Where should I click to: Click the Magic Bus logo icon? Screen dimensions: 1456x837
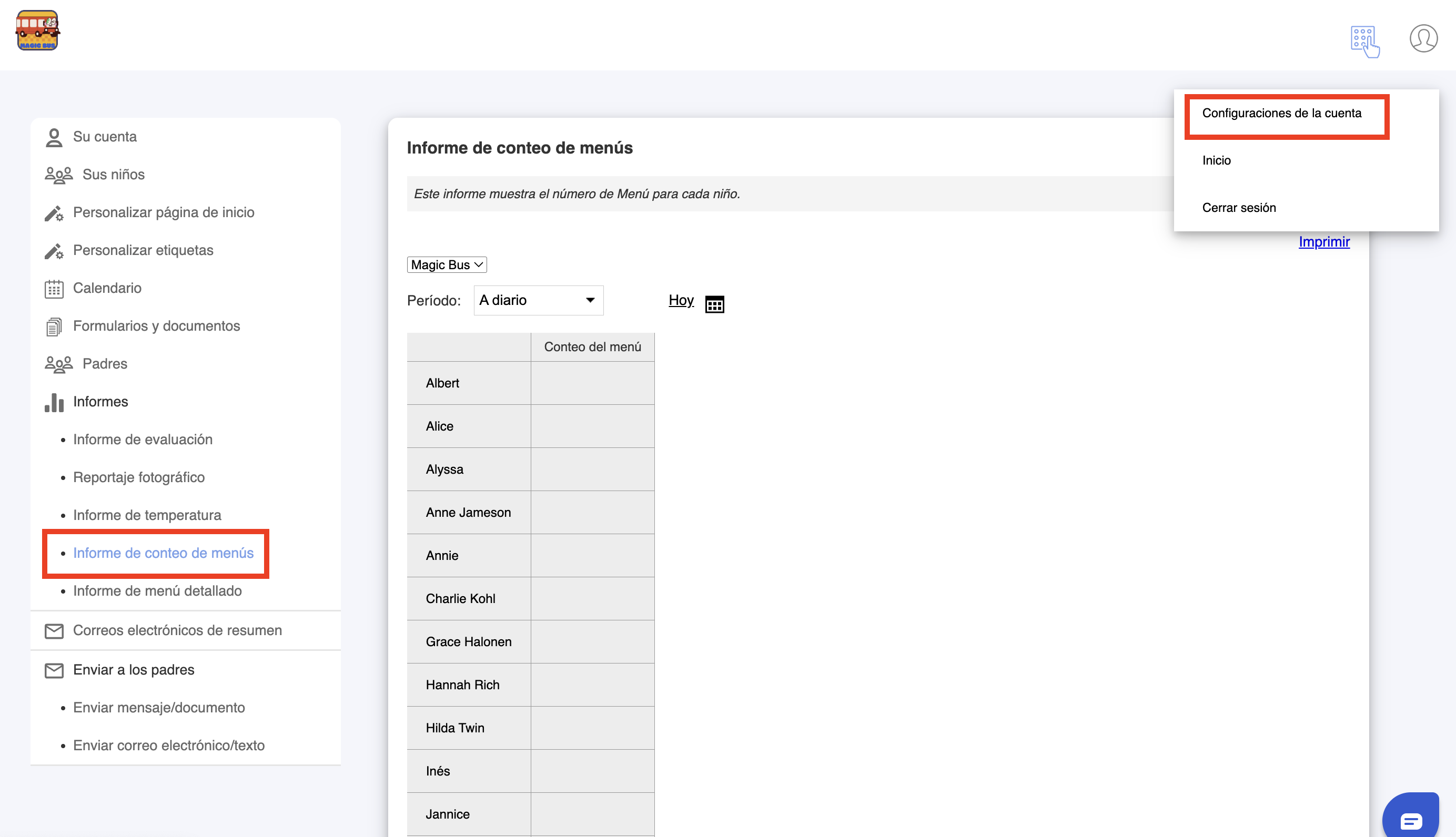[x=37, y=30]
